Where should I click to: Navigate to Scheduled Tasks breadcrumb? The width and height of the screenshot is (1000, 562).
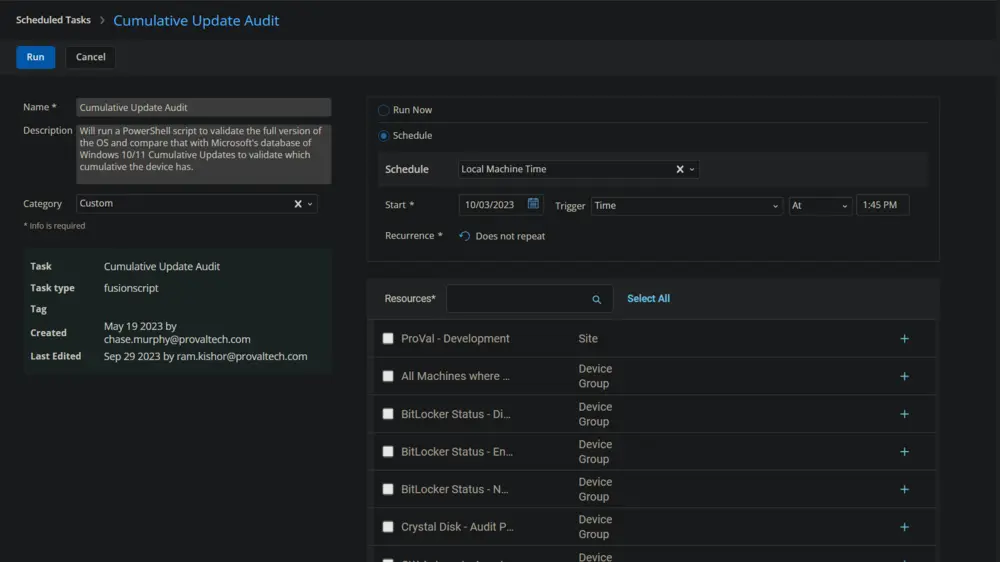pyautogui.click(x=53, y=20)
